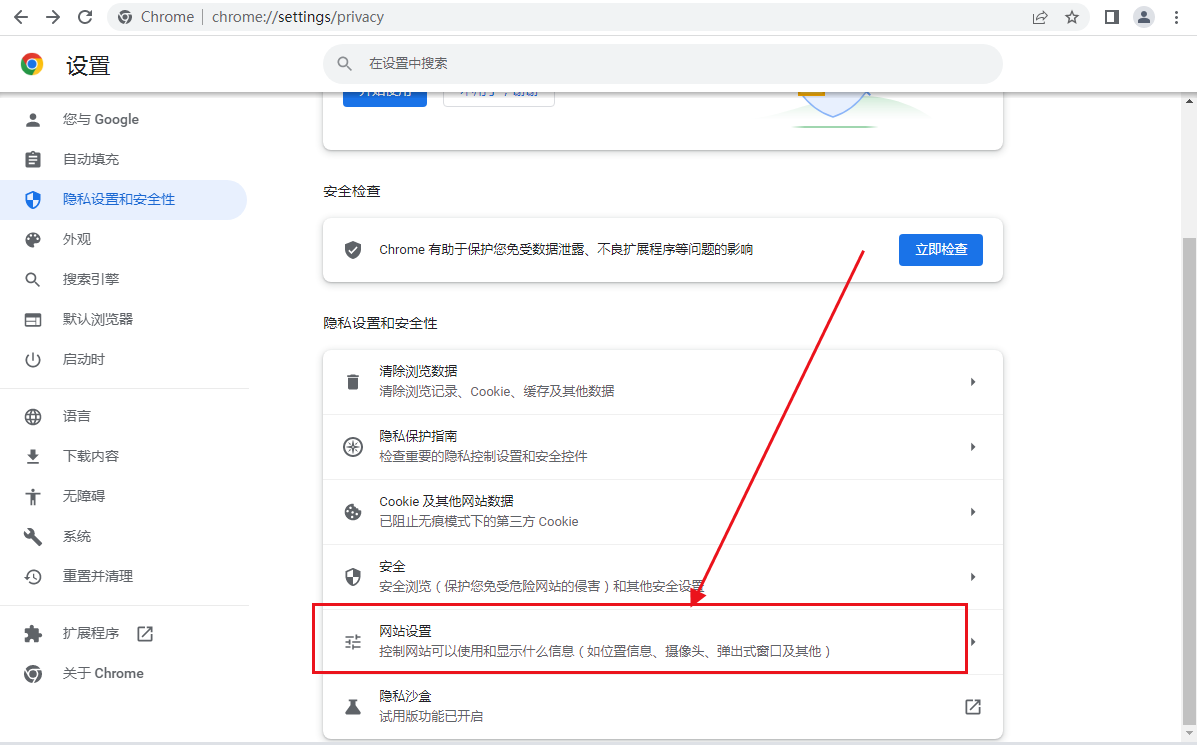
Task: Click external-link icon on 隐私沙盒 row
Action: tap(973, 707)
